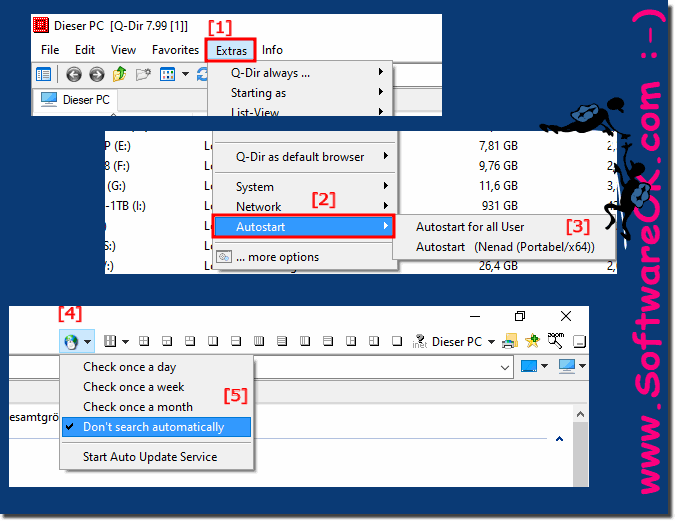Expand the Starting as submenu
Viewport: 675px width, 521px height.
click(300, 93)
